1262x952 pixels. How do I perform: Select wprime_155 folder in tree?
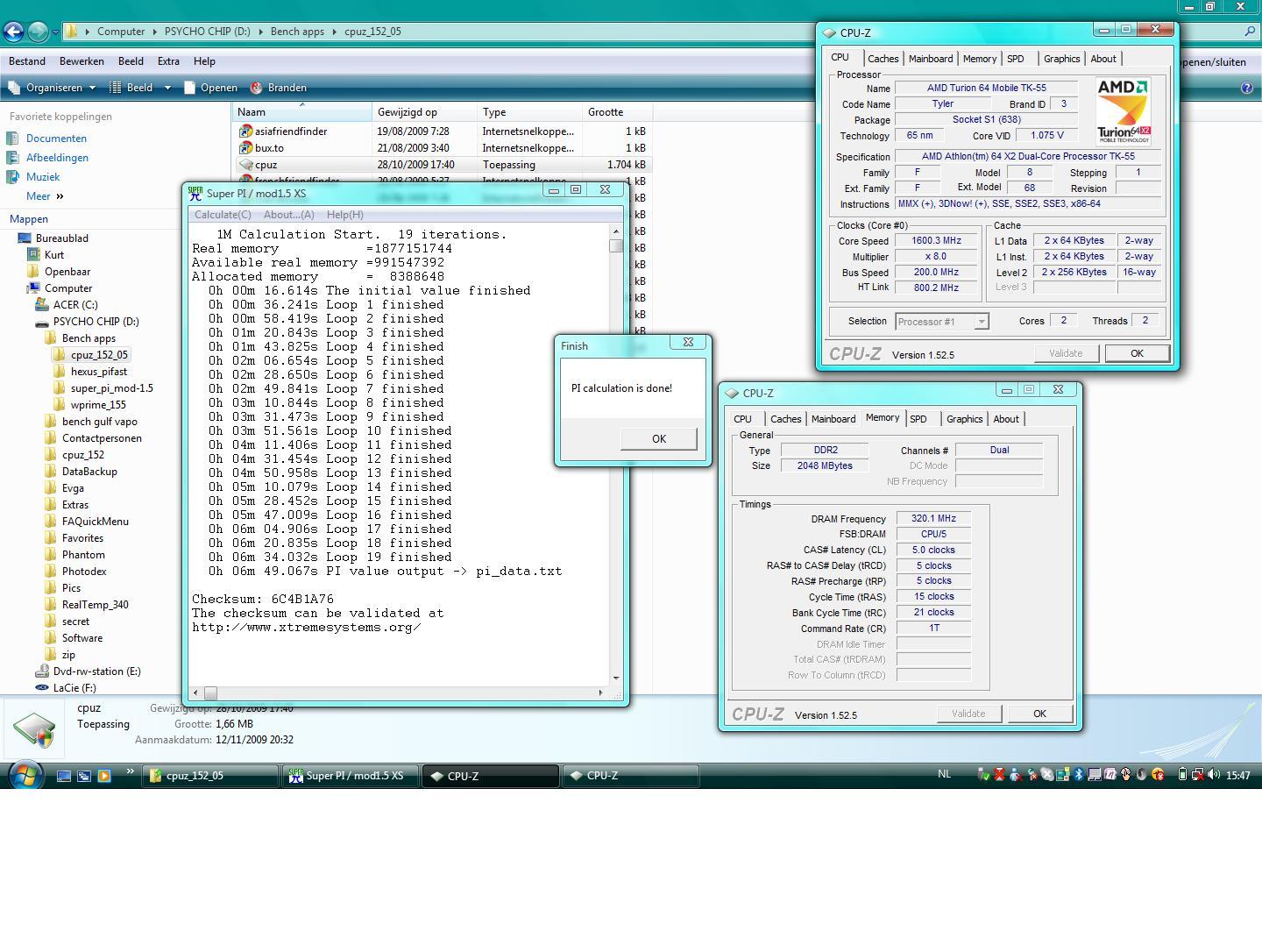(x=98, y=405)
